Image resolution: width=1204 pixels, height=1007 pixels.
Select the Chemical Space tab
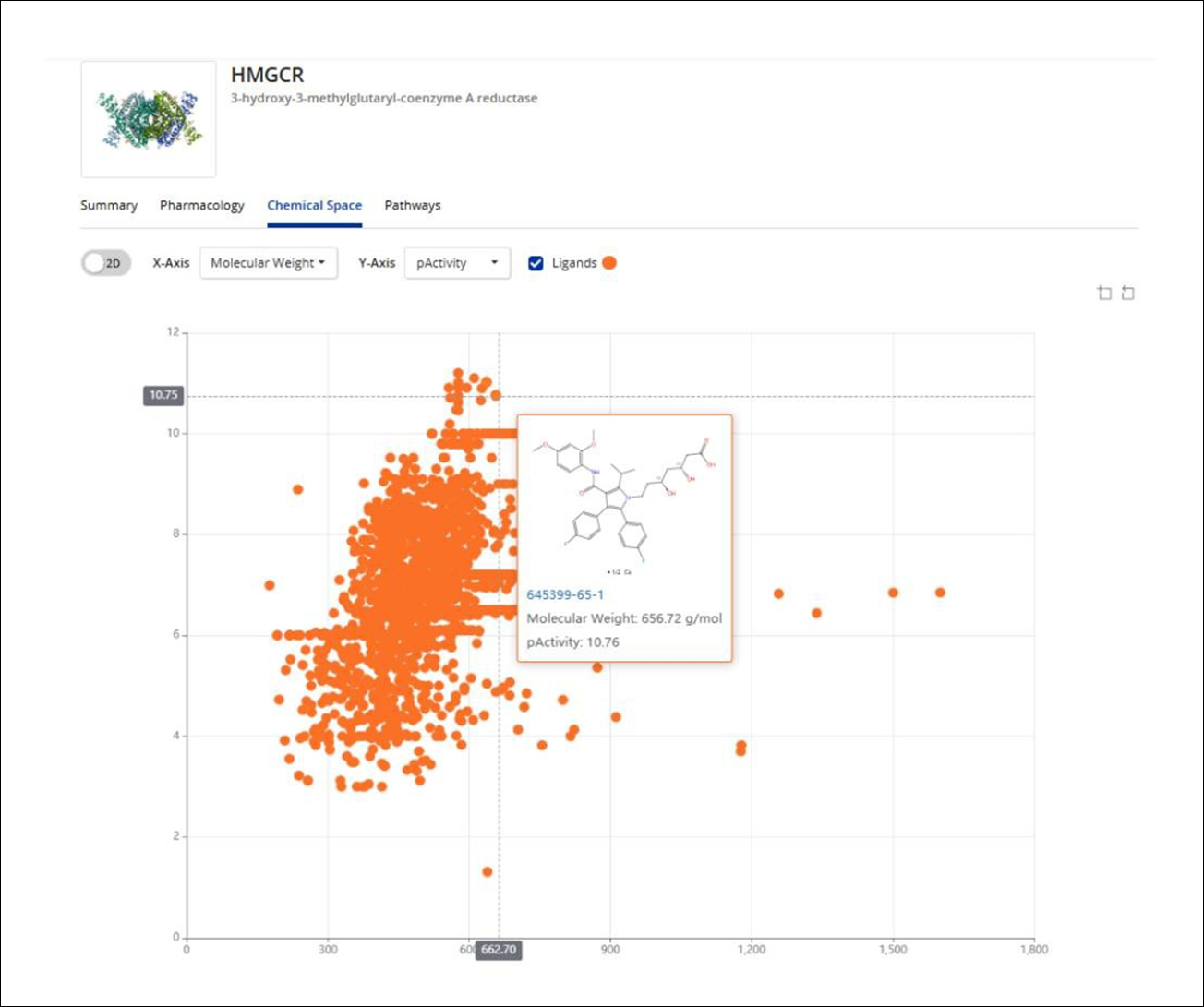pyautogui.click(x=315, y=205)
